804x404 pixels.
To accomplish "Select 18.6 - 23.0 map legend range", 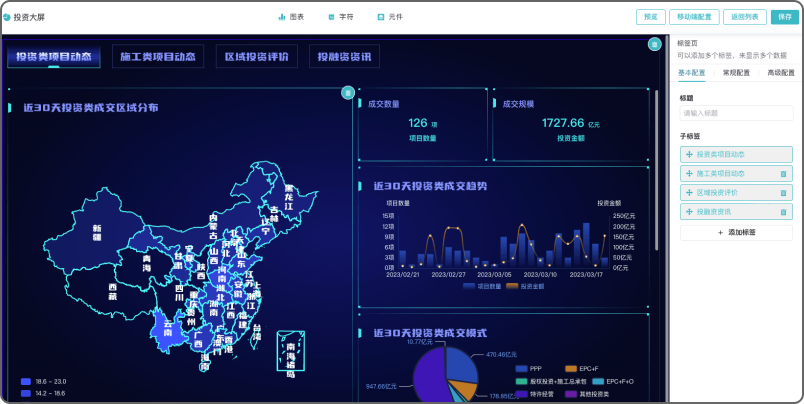I will click(x=44, y=381).
